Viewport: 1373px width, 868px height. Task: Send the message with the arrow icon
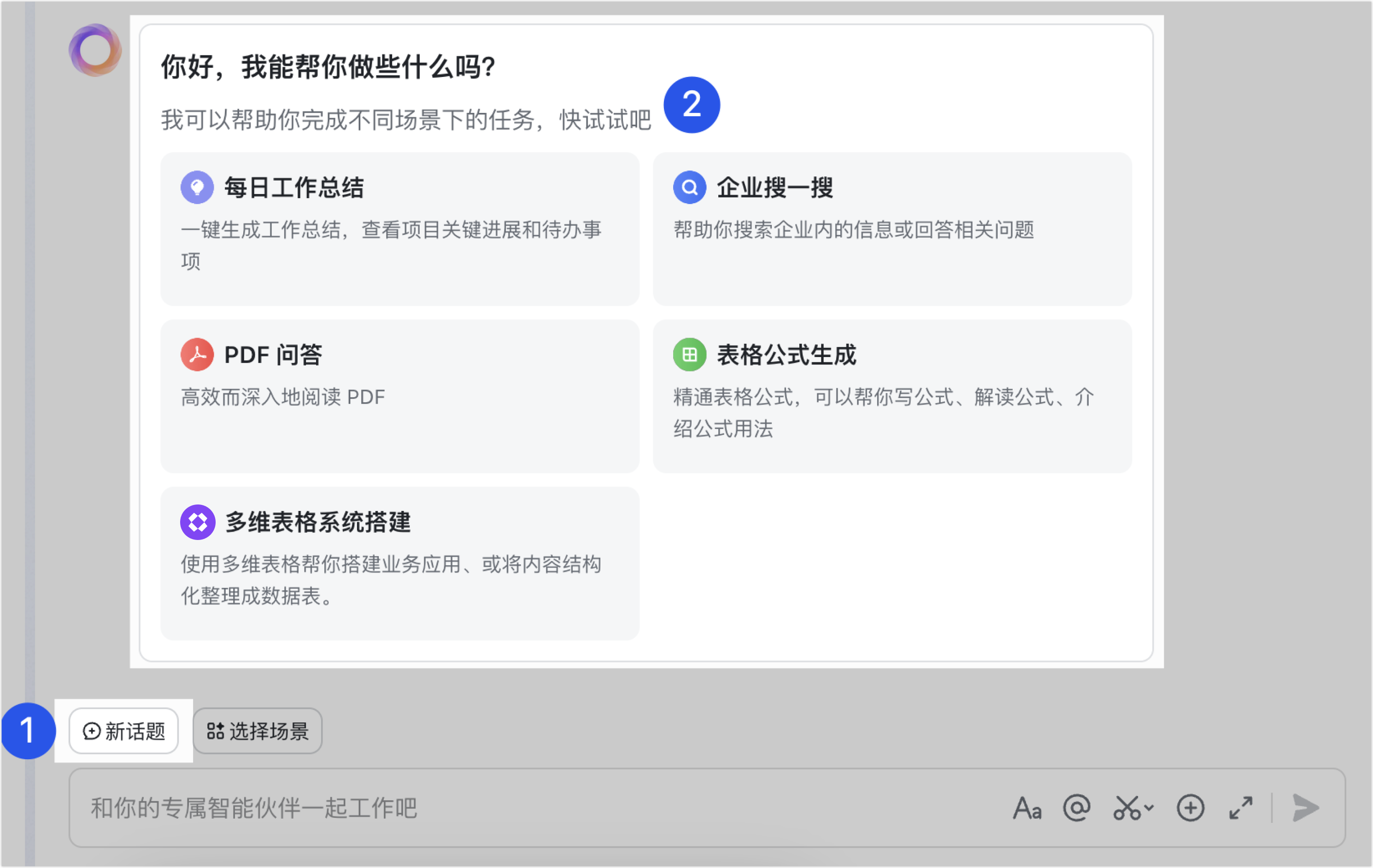pyautogui.click(x=1306, y=808)
